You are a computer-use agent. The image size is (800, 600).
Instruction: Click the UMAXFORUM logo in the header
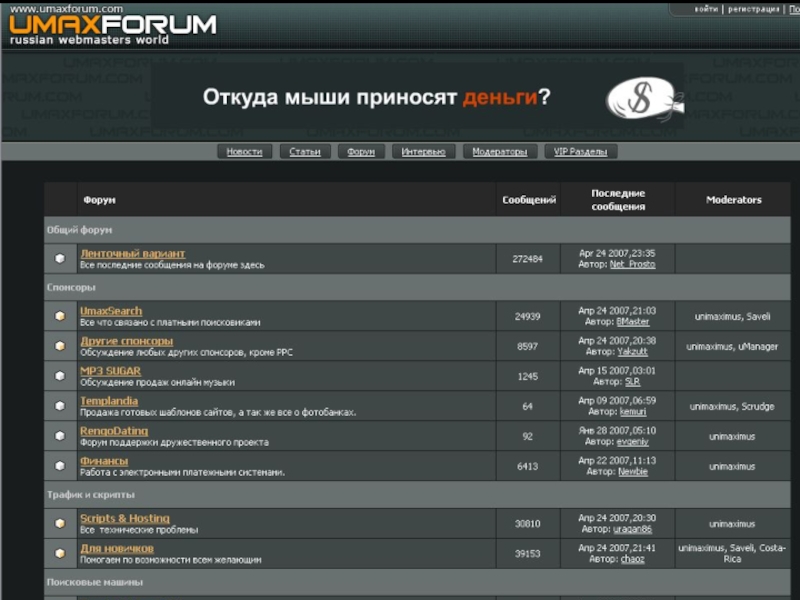[112, 25]
